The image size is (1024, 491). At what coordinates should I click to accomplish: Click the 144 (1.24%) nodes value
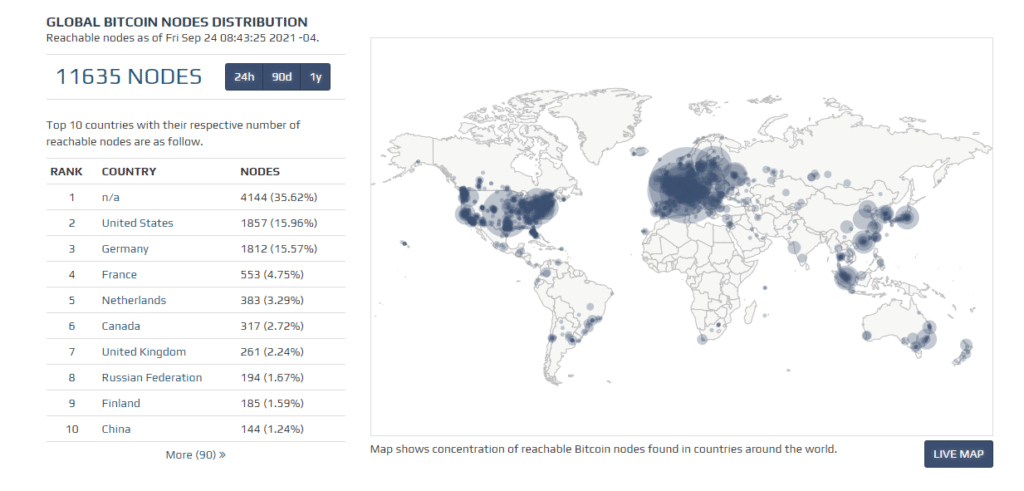point(272,429)
